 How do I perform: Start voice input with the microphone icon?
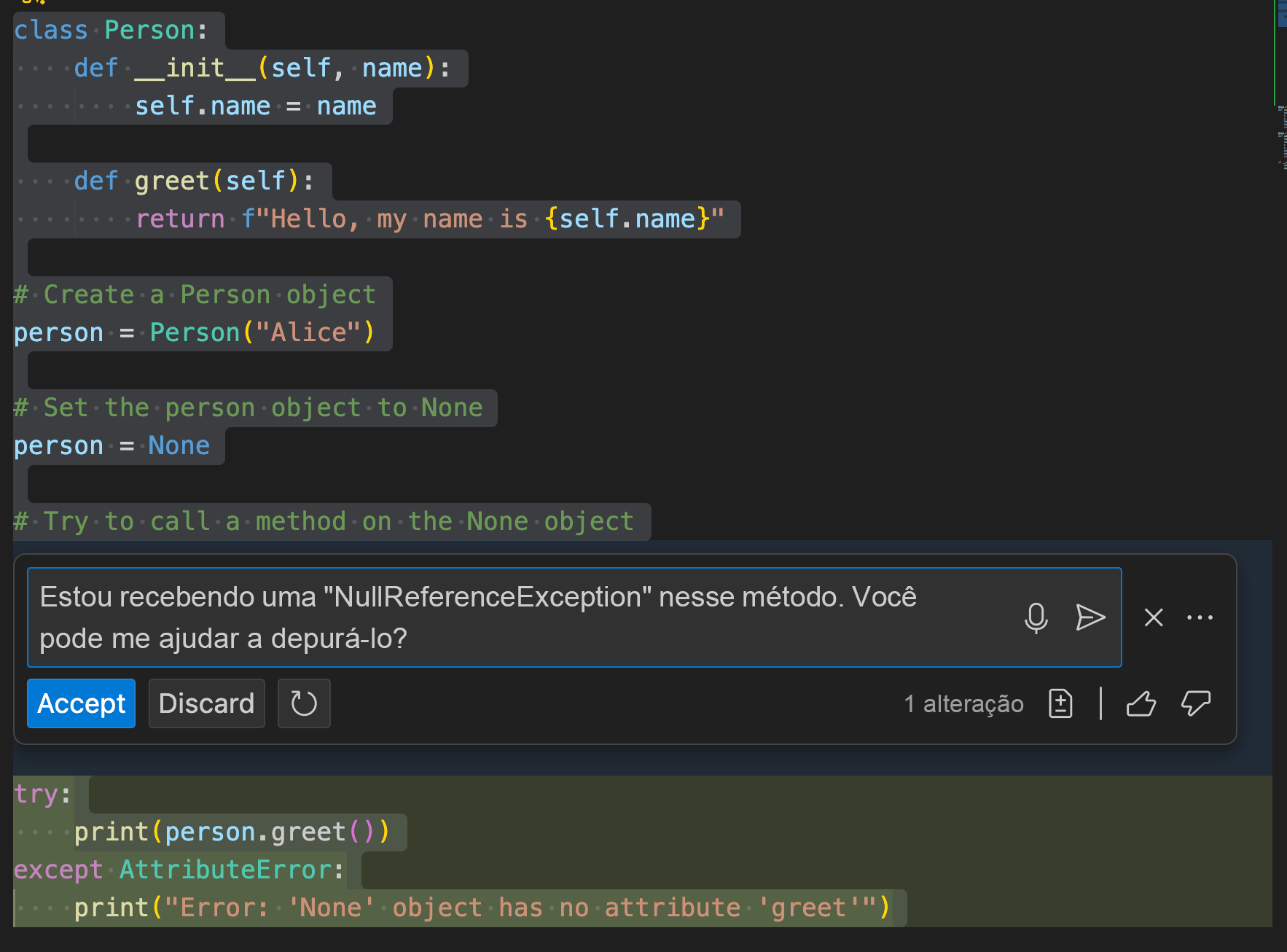pos(1038,617)
